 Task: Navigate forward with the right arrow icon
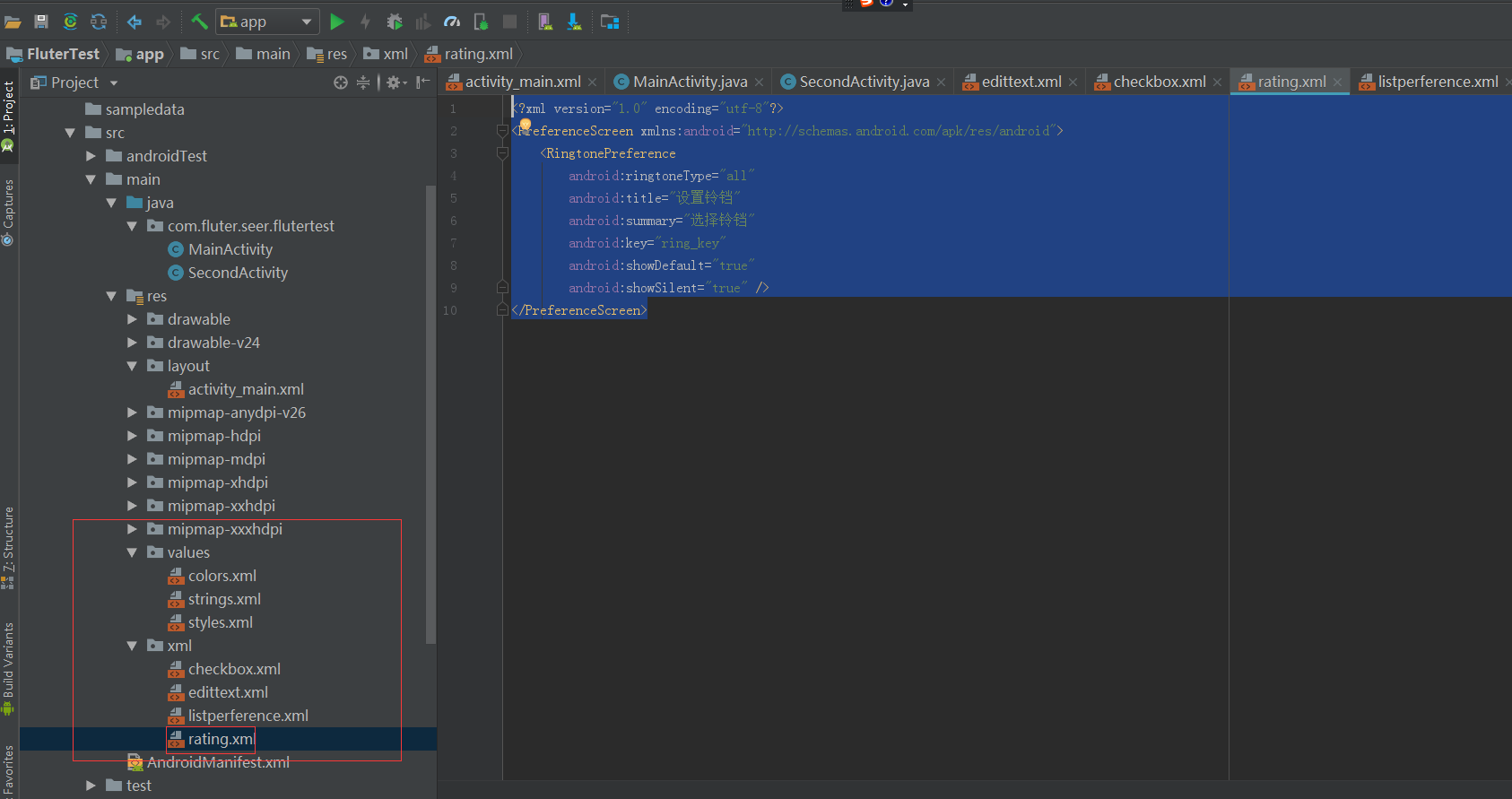pos(163,22)
